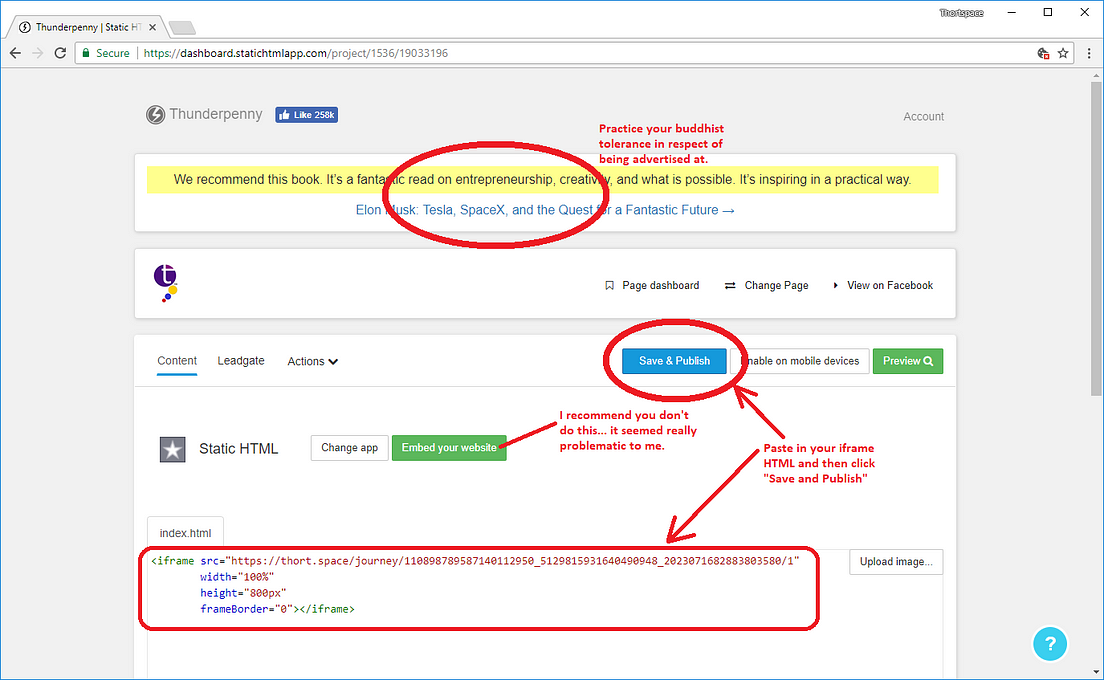Open the Chrome three-dot menu
Image resolution: width=1104 pixels, height=680 pixels.
click(x=1089, y=53)
